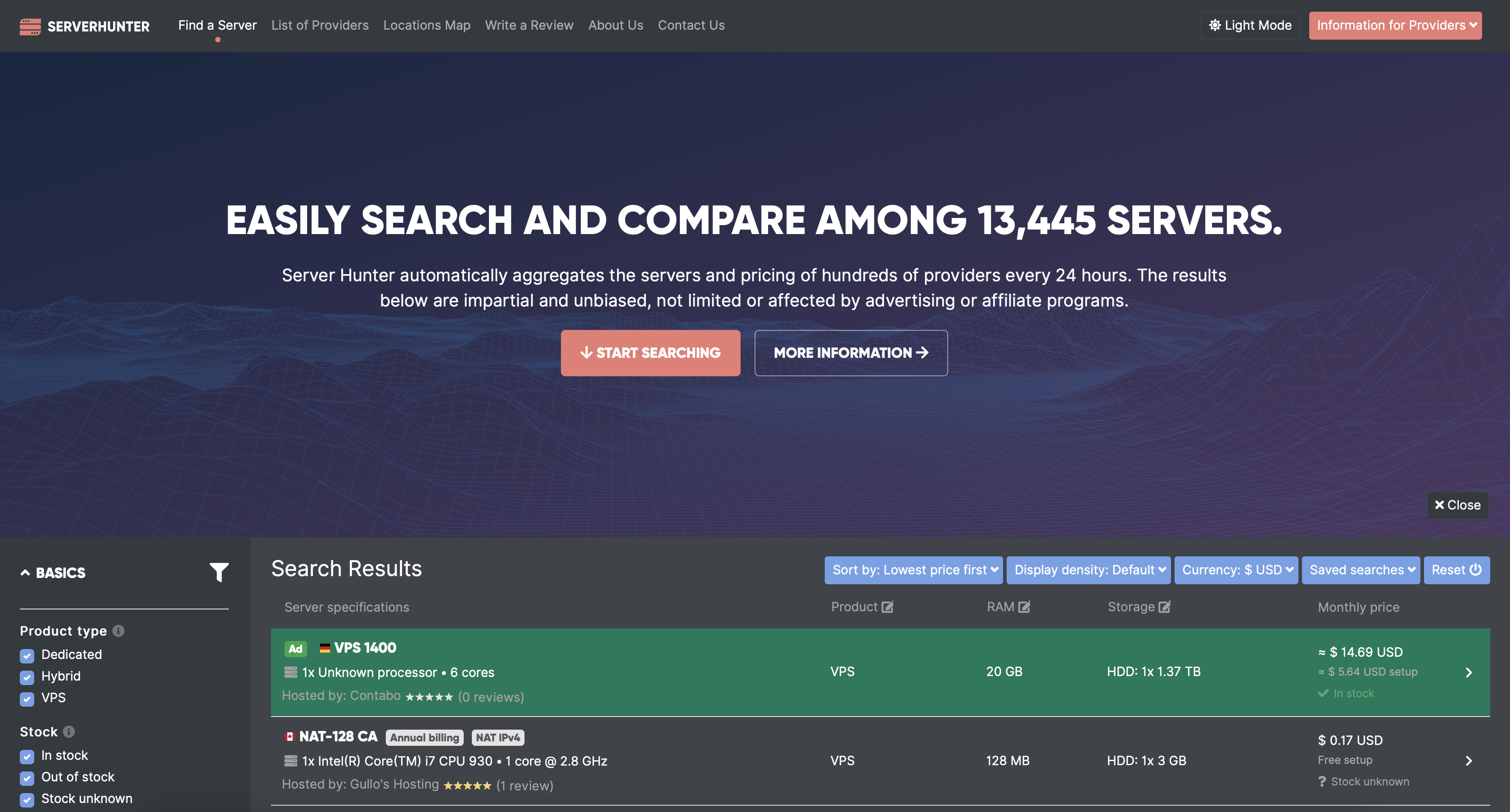Viewport: 1510px width, 812px height.
Task: Close the hero banner
Action: [x=1457, y=505]
